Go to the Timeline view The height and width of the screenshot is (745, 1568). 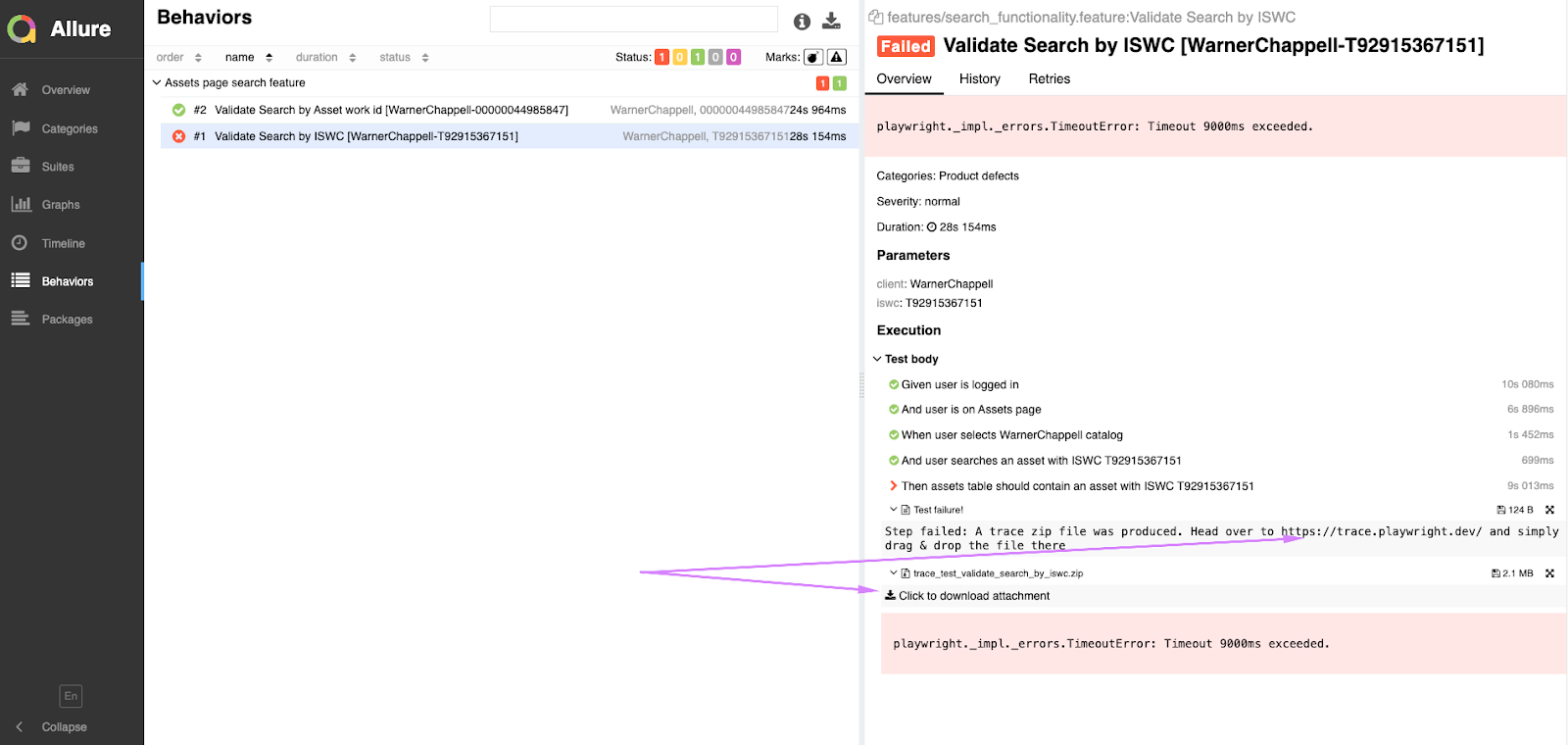[x=63, y=243]
